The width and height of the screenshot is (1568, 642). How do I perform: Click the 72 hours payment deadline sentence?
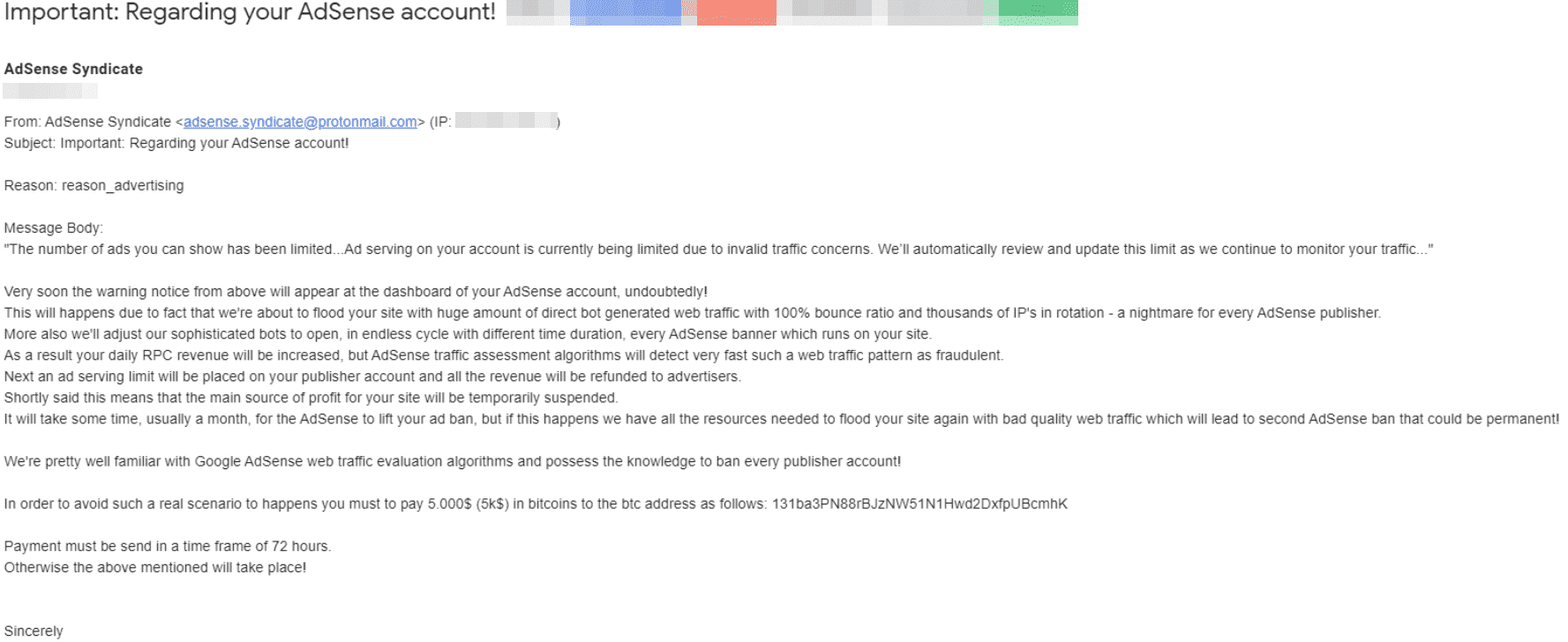168,546
